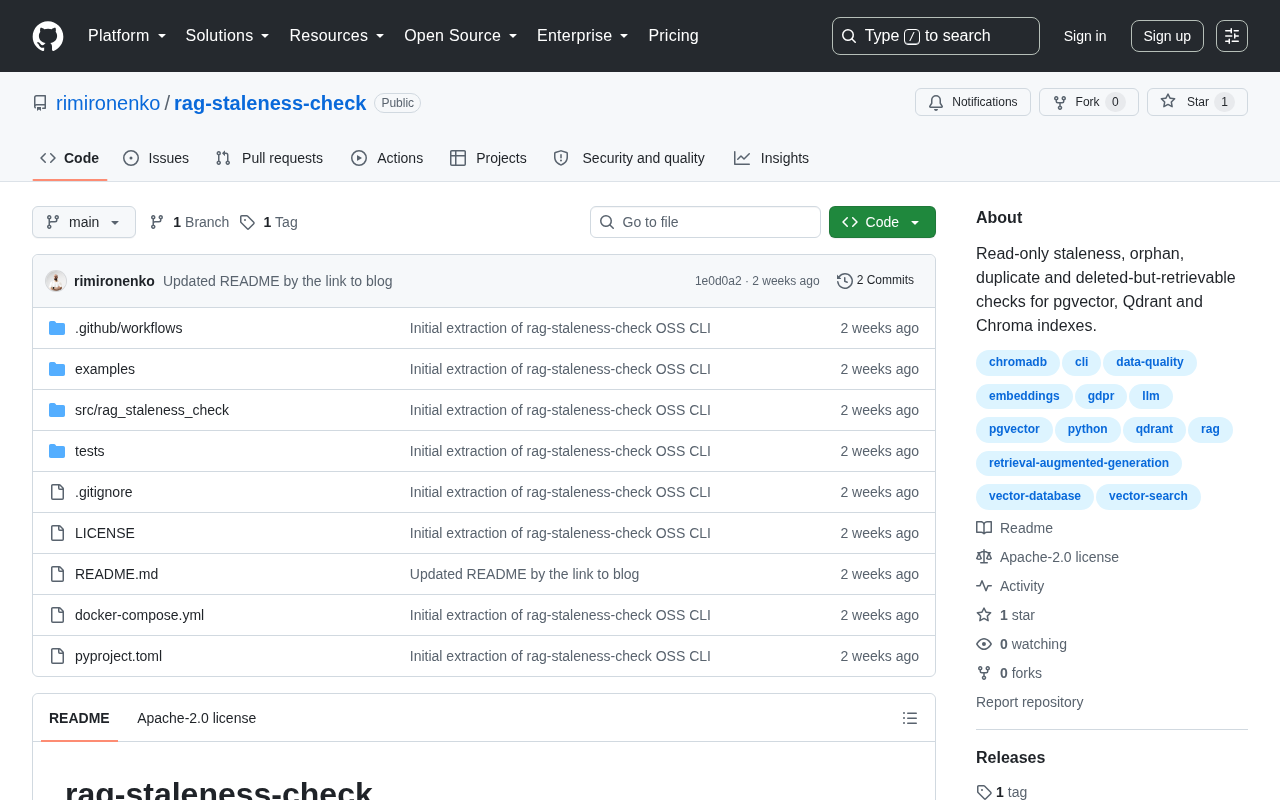The height and width of the screenshot is (800, 1280).
Task: Open commit hash 1e0d0a2
Action: click(718, 281)
